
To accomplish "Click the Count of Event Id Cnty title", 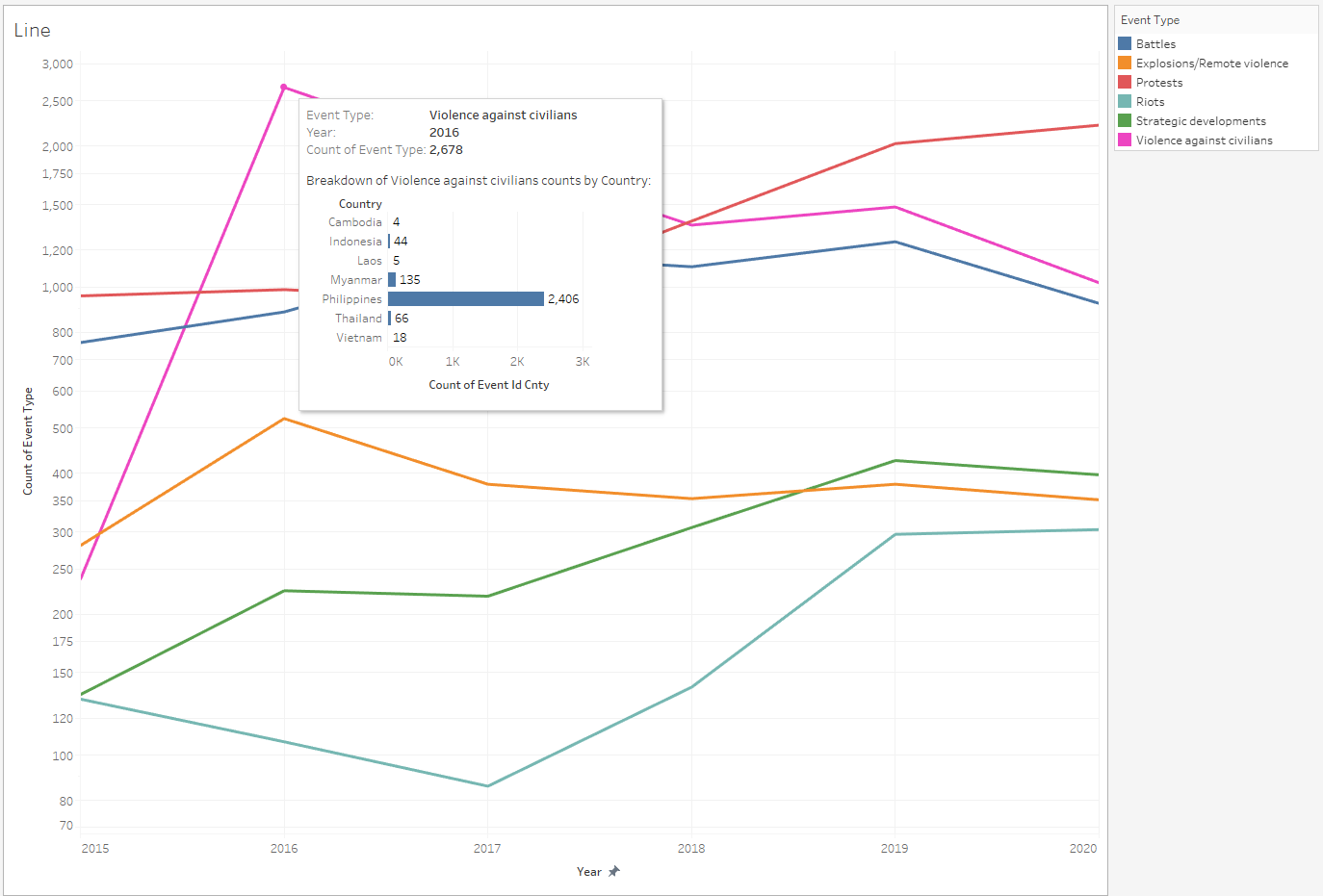I will pos(488,385).
